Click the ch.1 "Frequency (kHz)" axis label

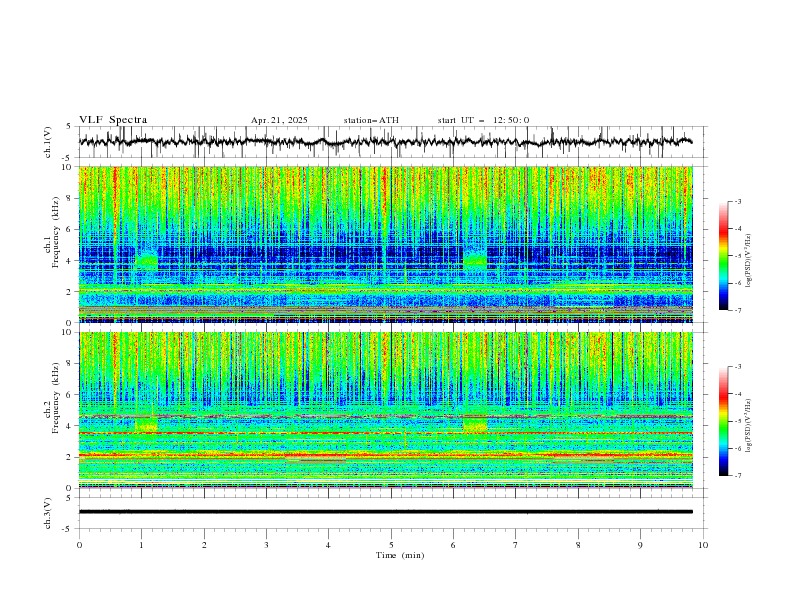pos(56,232)
